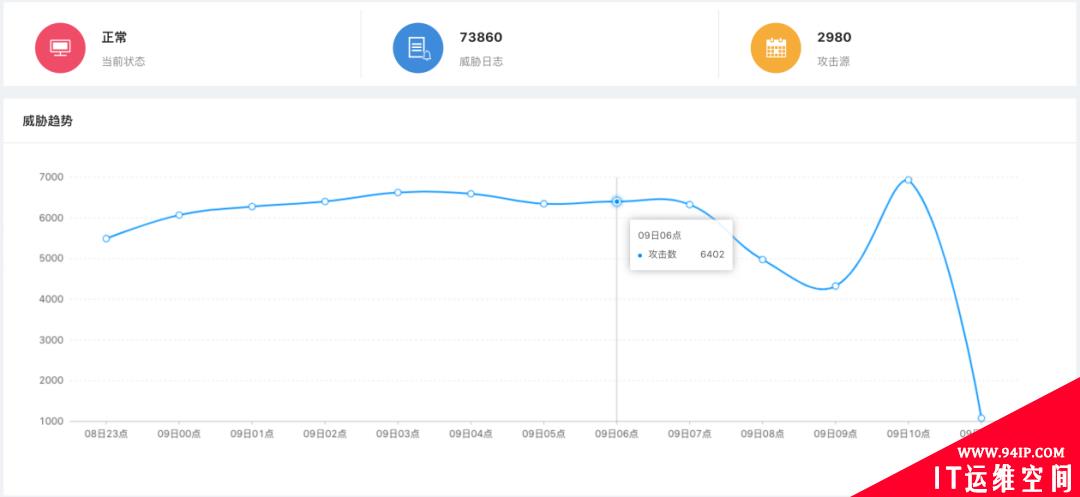Viewport: 1080px width, 497px height.
Task: Click the blue threat log icon
Action: pyautogui.click(x=418, y=47)
